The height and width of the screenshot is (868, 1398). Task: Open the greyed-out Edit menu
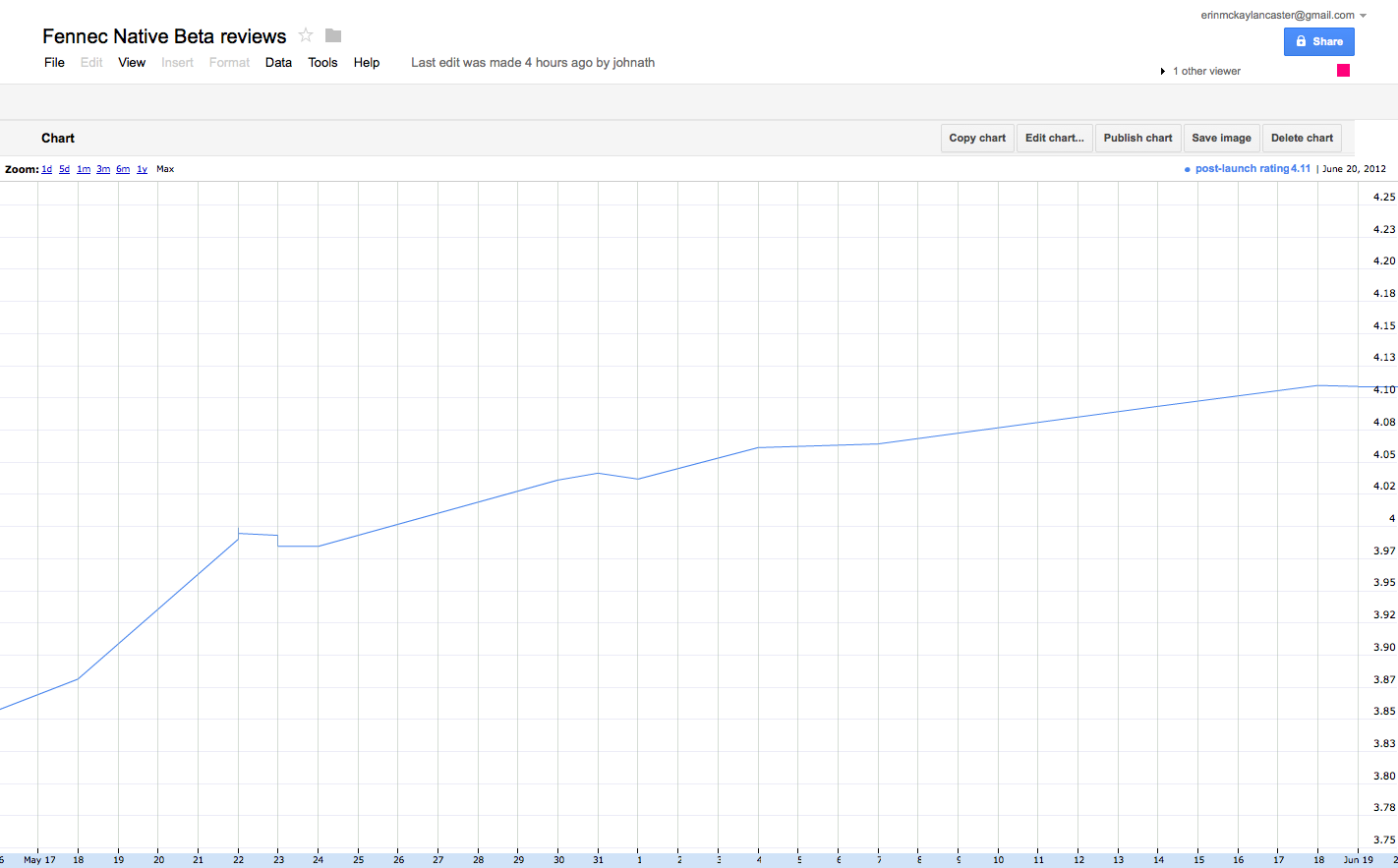coord(91,62)
